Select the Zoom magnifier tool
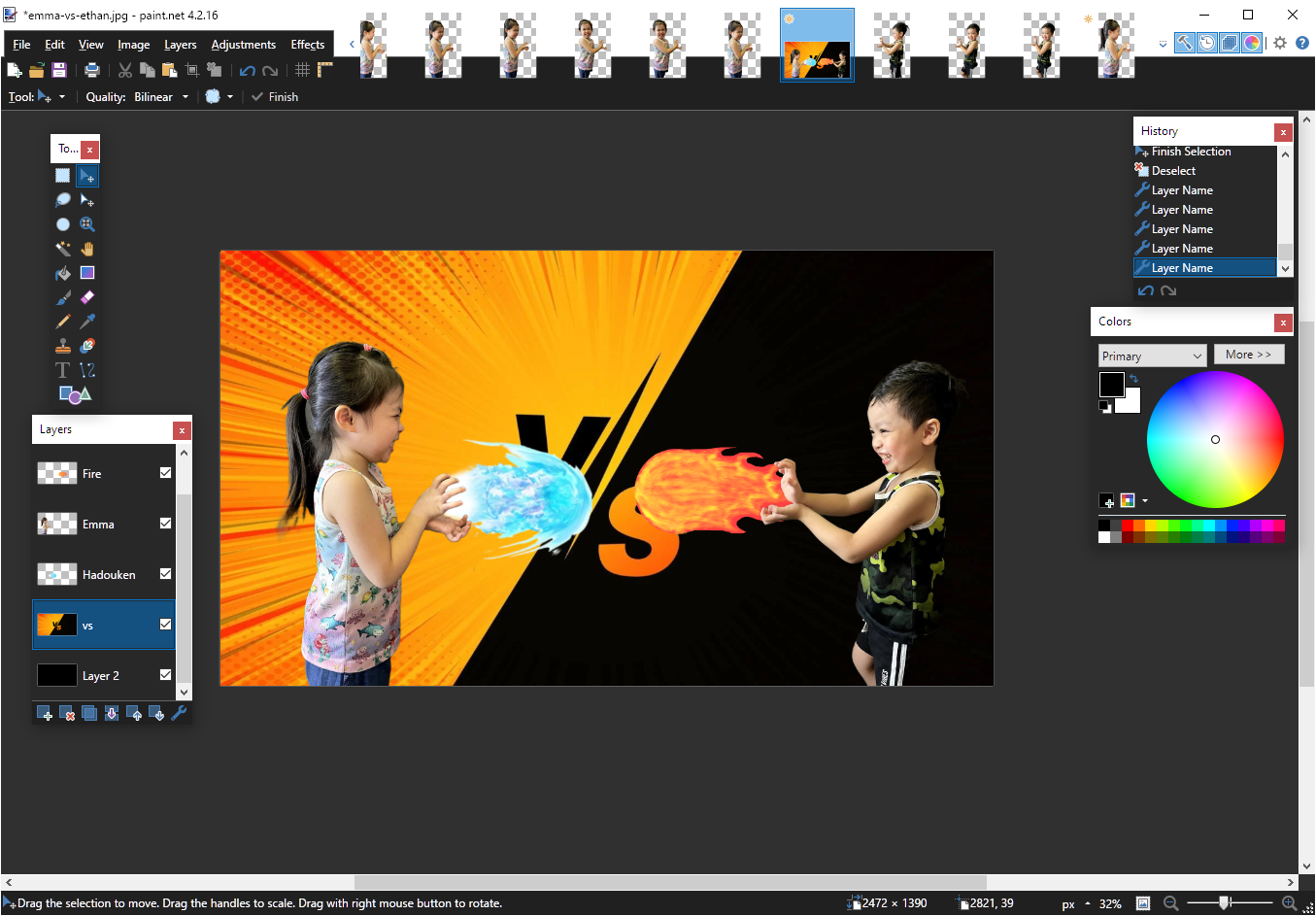 87,224
